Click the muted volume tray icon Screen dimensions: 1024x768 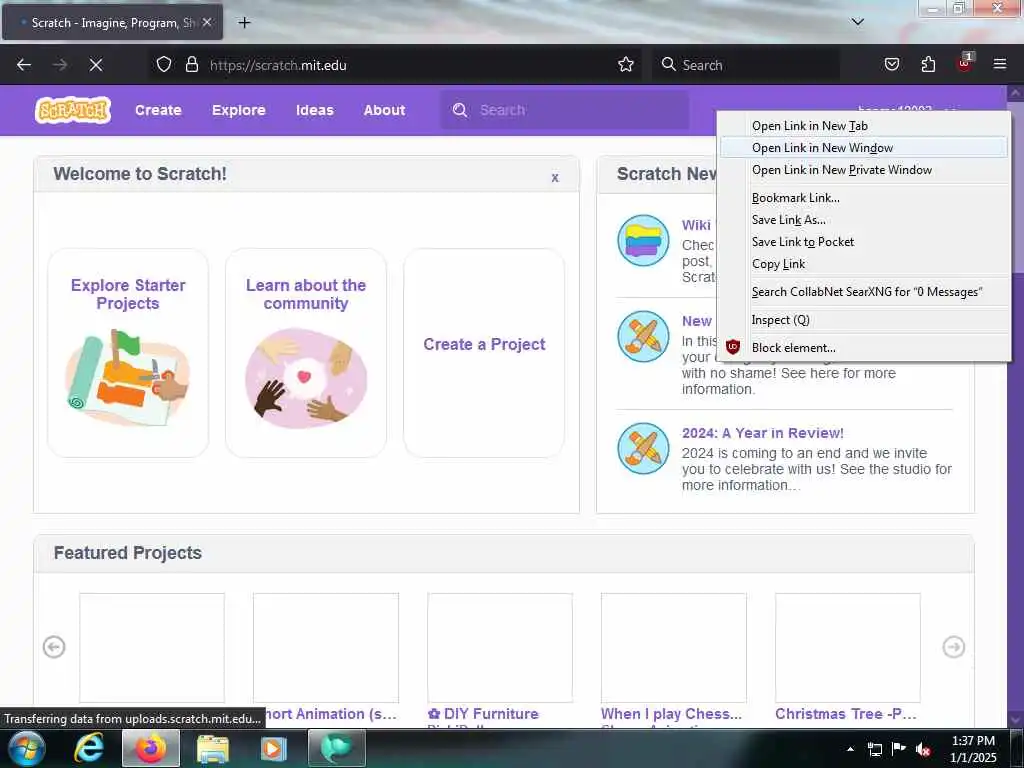(923, 749)
